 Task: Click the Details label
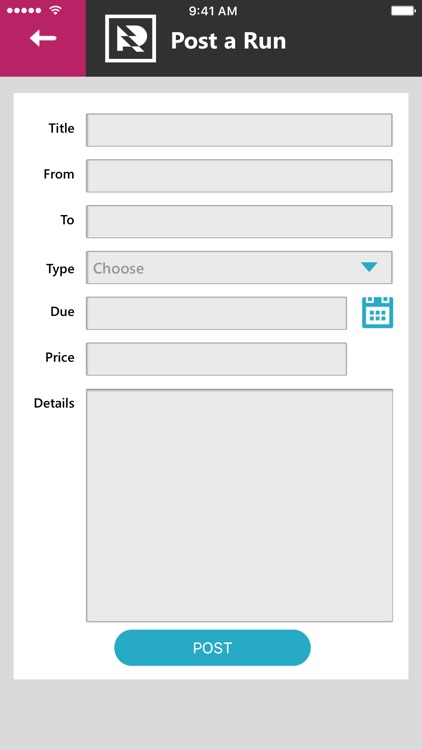point(54,403)
